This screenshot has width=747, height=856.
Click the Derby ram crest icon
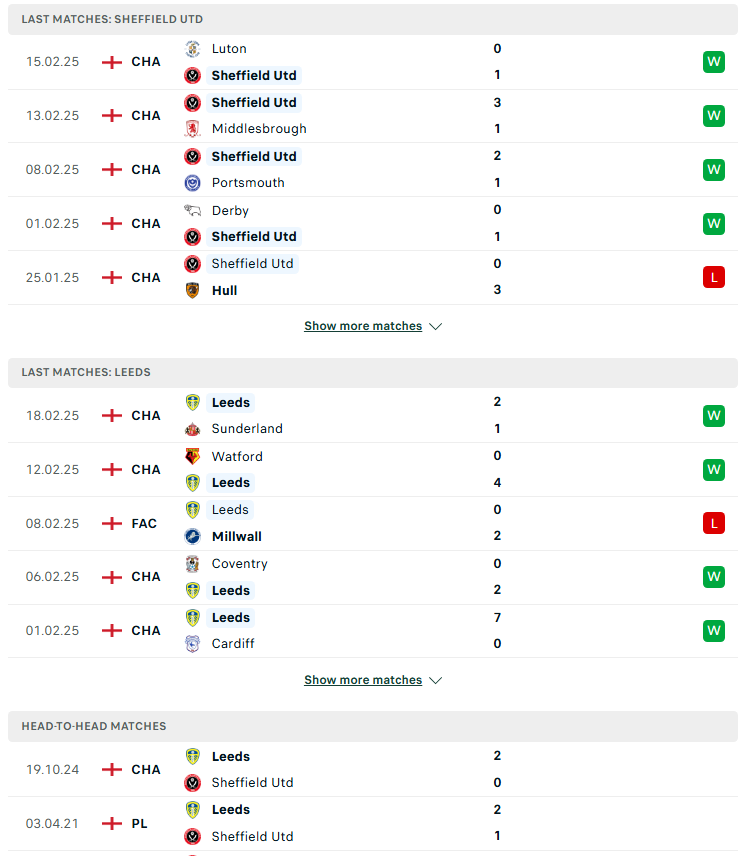[192, 211]
